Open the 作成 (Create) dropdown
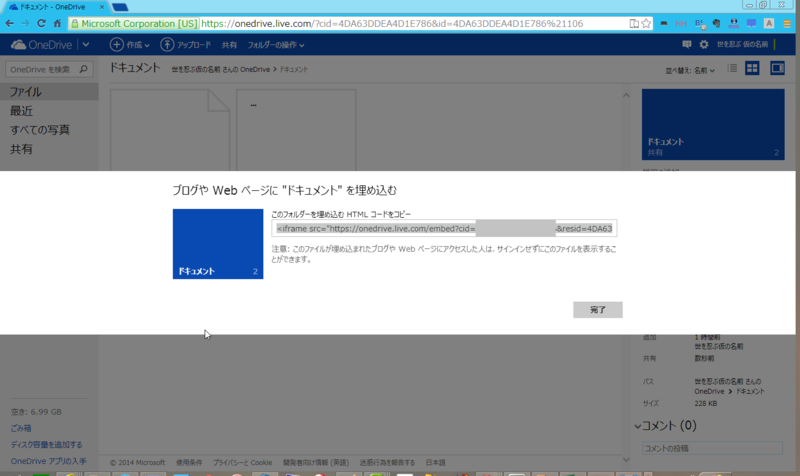 [x=130, y=45]
